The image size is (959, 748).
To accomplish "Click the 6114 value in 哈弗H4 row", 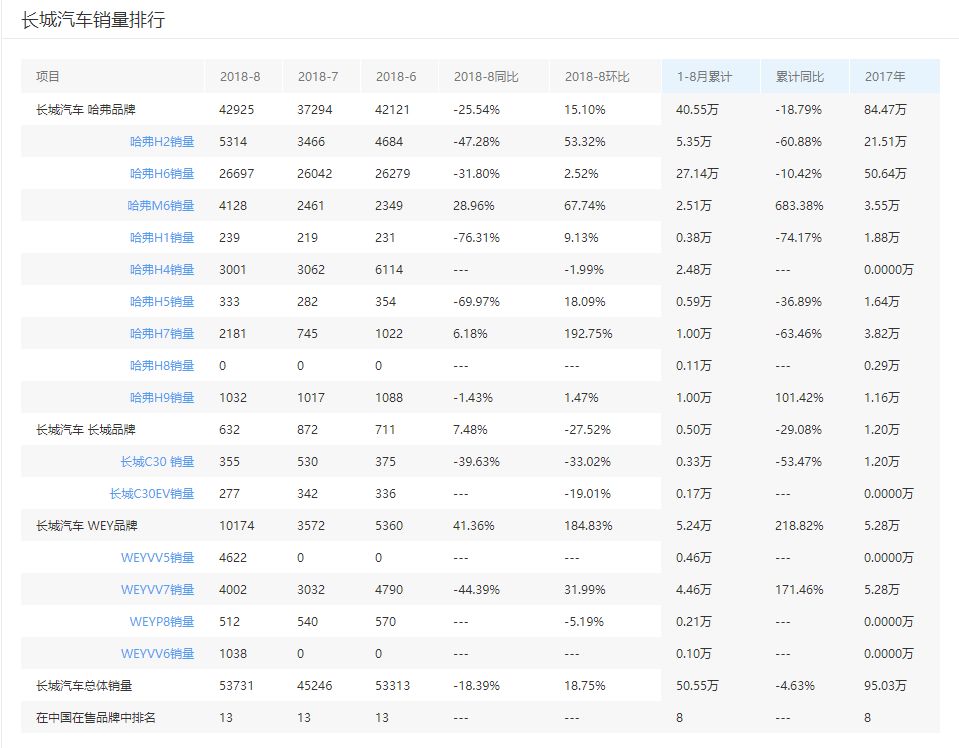I will (389, 270).
